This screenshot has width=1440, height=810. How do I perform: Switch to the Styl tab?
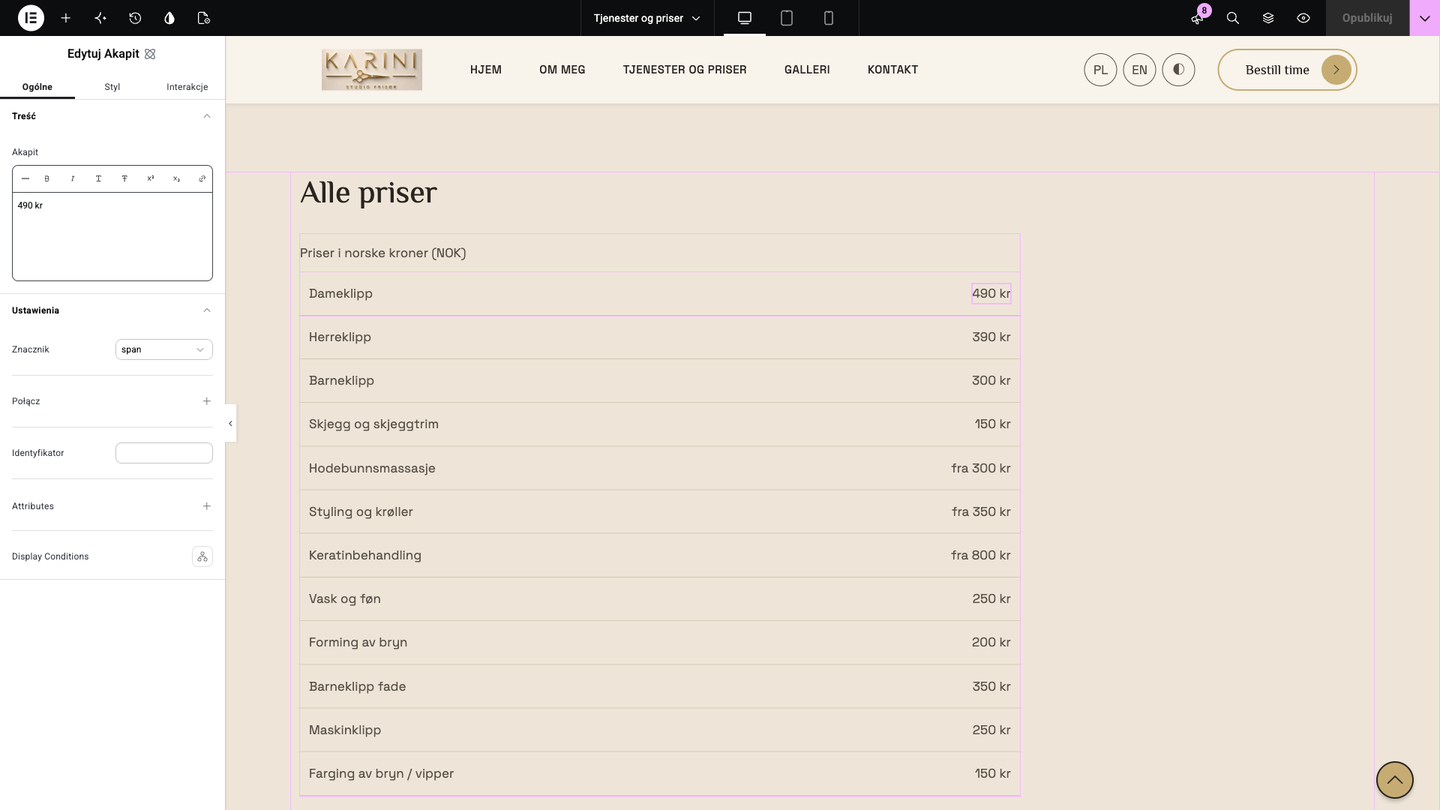click(x=112, y=87)
